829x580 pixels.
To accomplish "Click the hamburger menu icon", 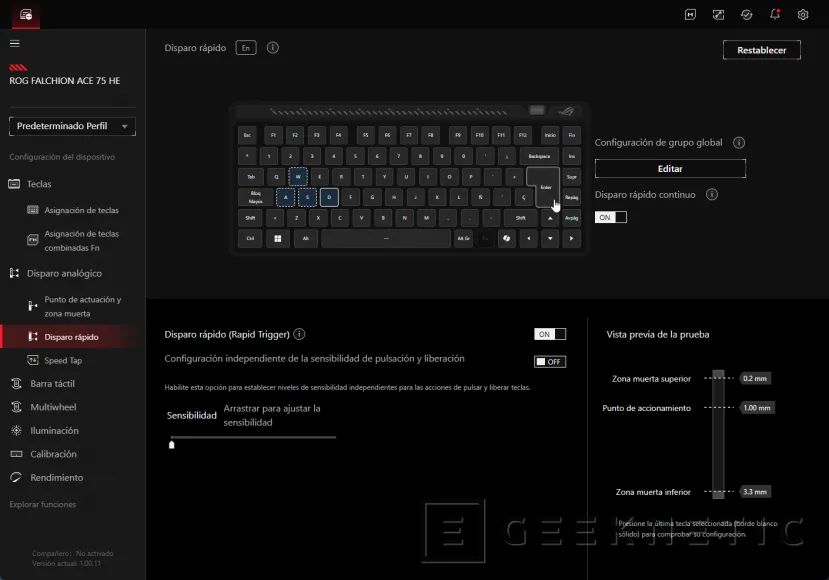I will tap(15, 43).
